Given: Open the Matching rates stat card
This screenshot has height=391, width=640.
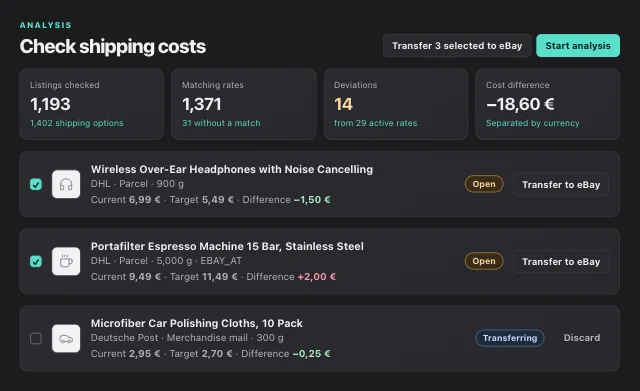Looking at the screenshot, I should 244,104.
